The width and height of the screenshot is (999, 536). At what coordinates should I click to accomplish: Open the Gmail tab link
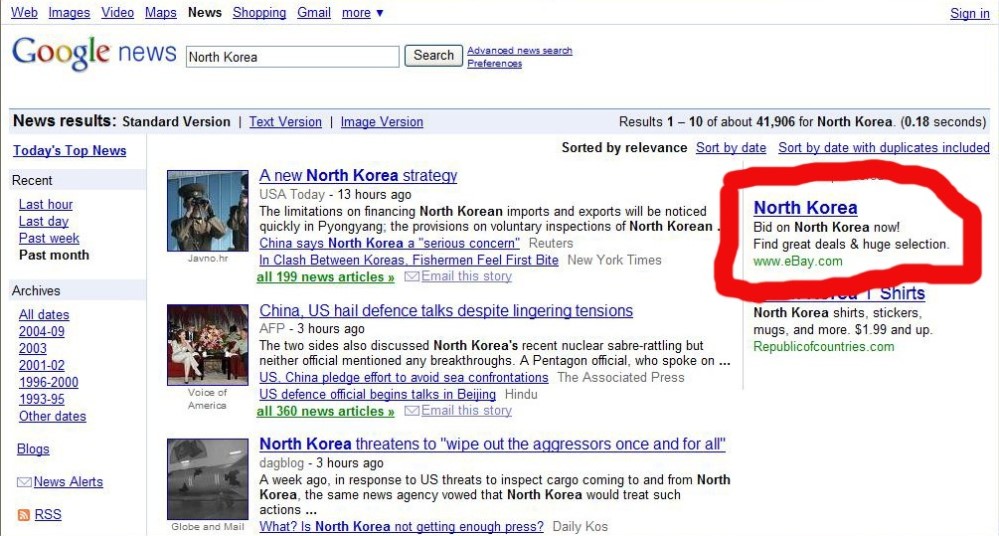point(314,13)
